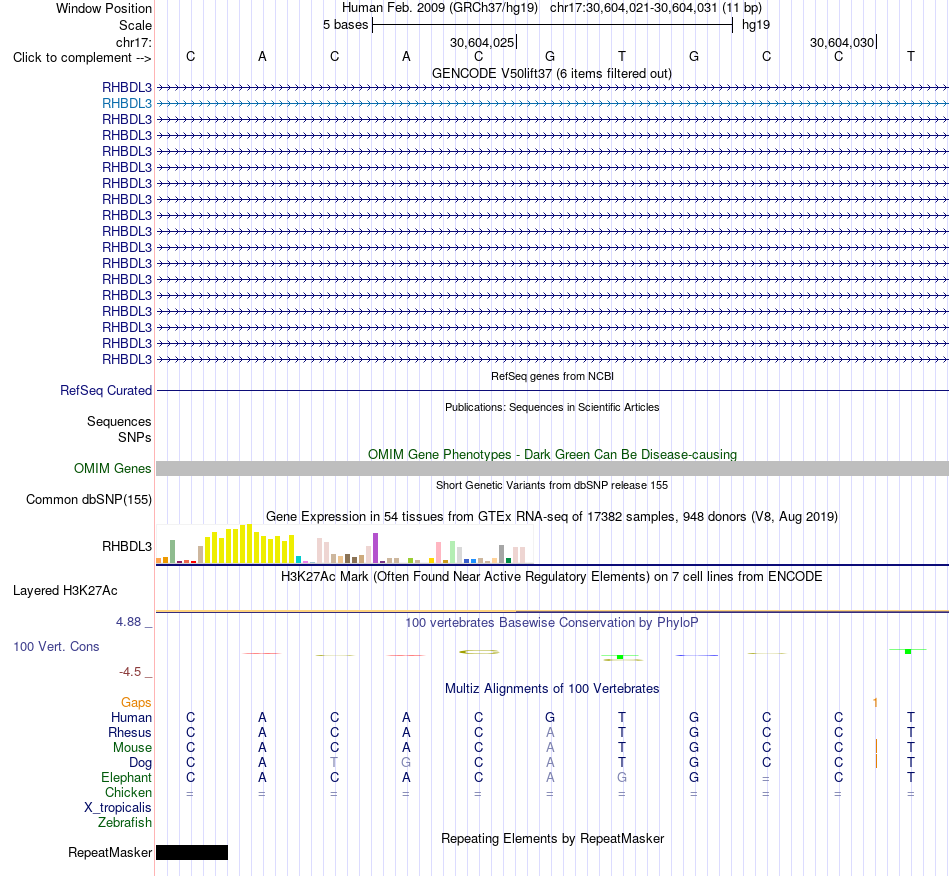Viewport: 950px width, 876px height.
Task: Click the 4.88 PhyloP upper scale value
Action: [128, 622]
